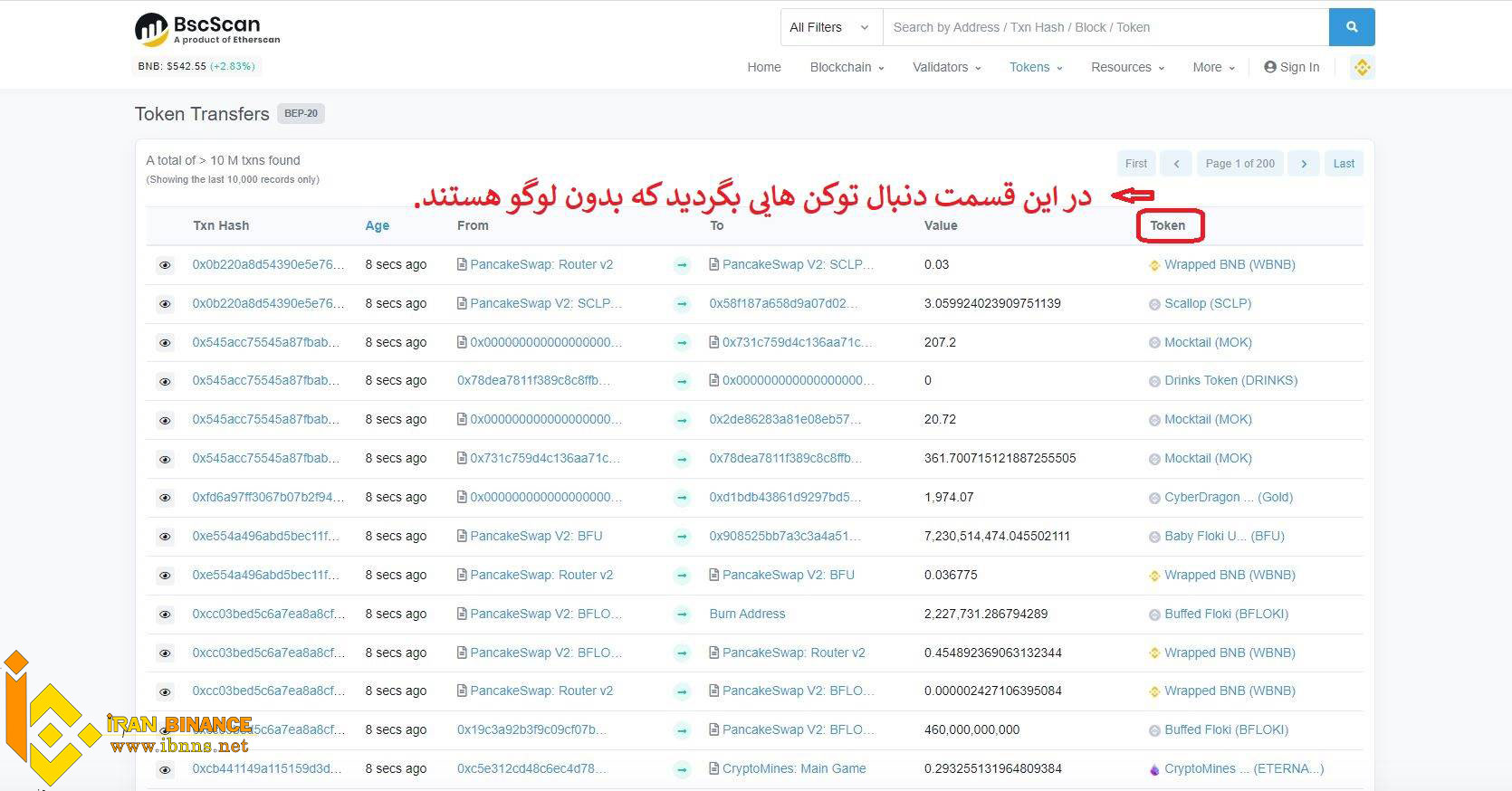1512x791 pixels.
Task: Click the contract icon before PancakeSwap V2: BFU sender
Action: (x=463, y=536)
